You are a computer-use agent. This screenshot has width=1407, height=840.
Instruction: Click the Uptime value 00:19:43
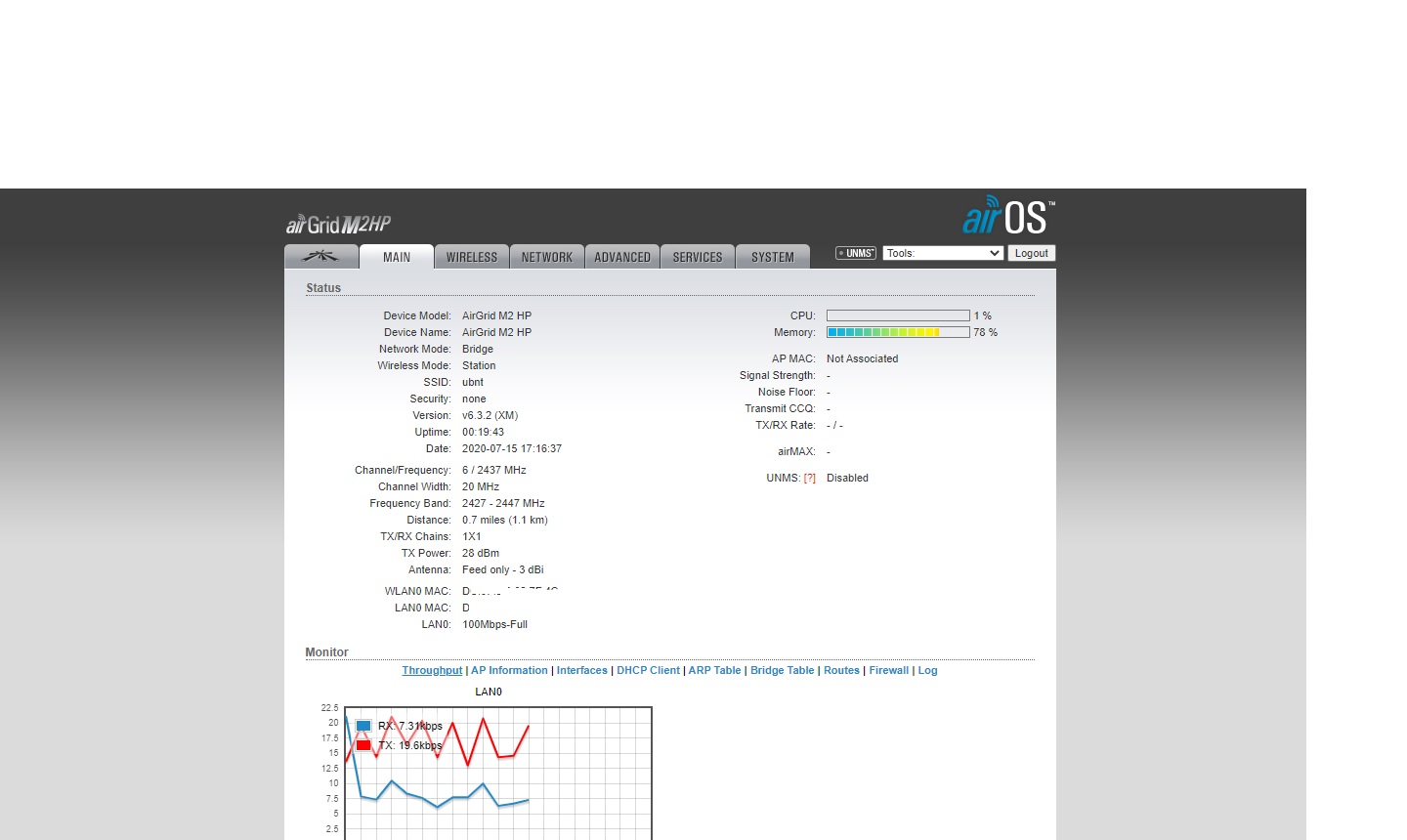(x=484, y=432)
